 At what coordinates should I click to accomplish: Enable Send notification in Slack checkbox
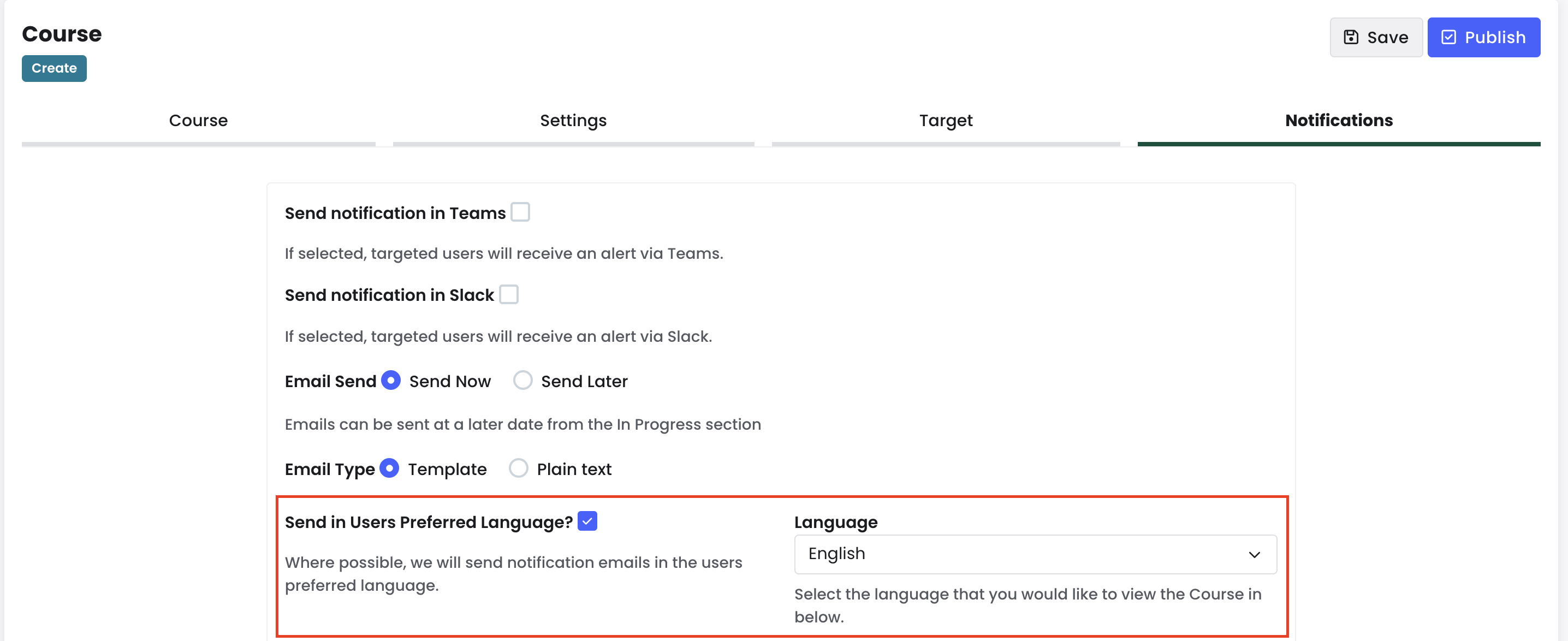pyautogui.click(x=508, y=294)
